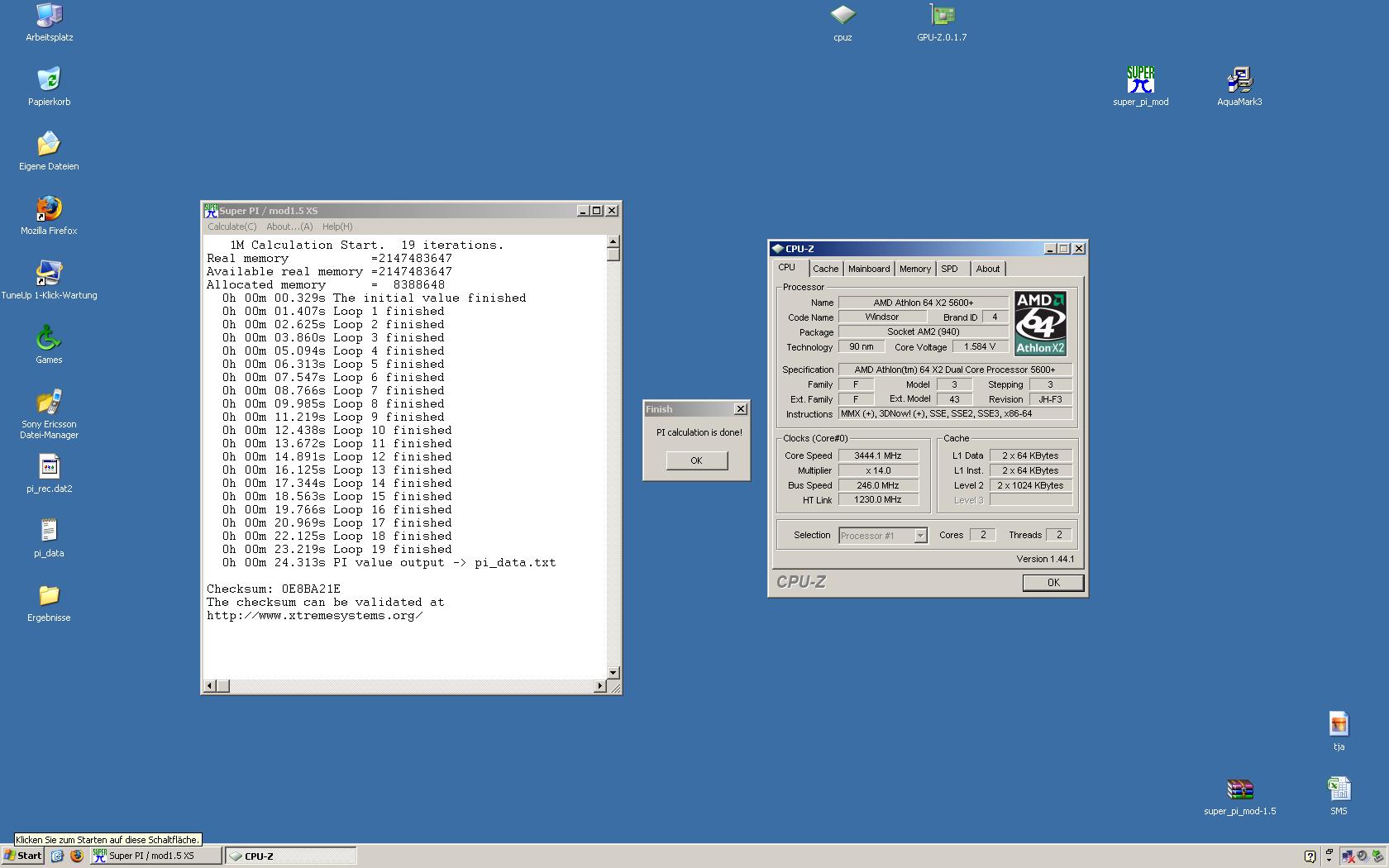Switch to the Cache tab in CPU-Z
Screen dimensions: 1389x868
(825, 269)
